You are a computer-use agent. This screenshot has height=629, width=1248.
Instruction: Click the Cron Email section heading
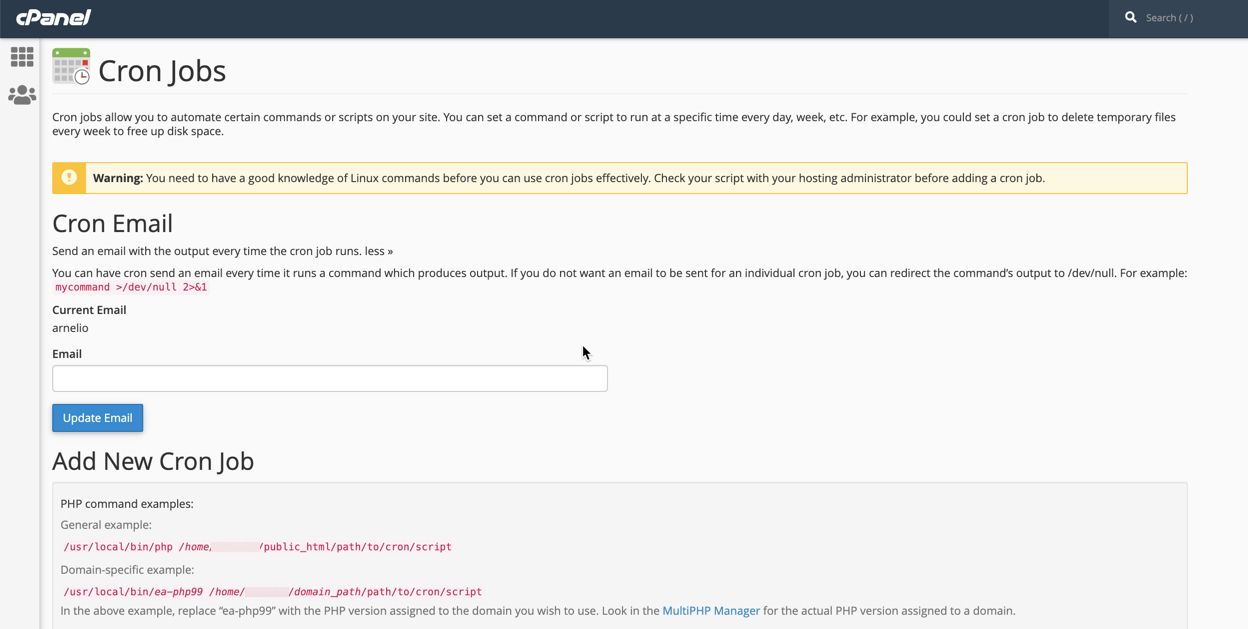[112, 223]
